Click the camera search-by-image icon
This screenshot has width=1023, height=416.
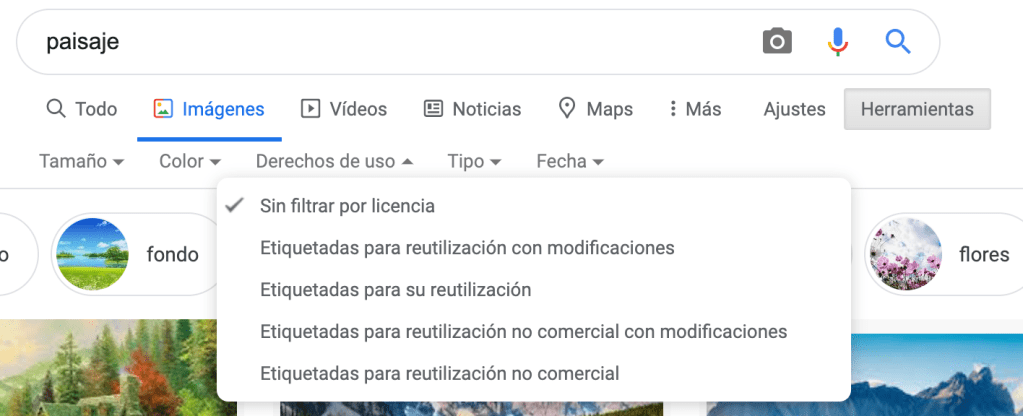coord(777,41)
